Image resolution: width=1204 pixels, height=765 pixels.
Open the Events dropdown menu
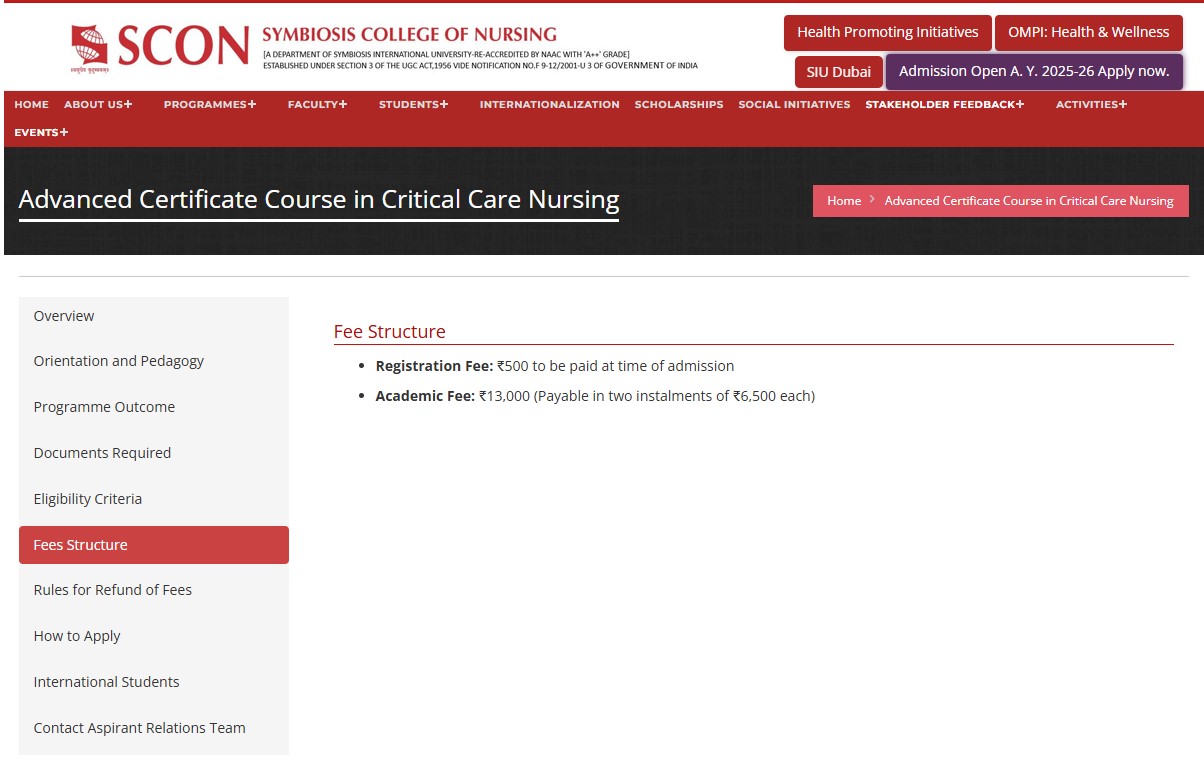41,132
